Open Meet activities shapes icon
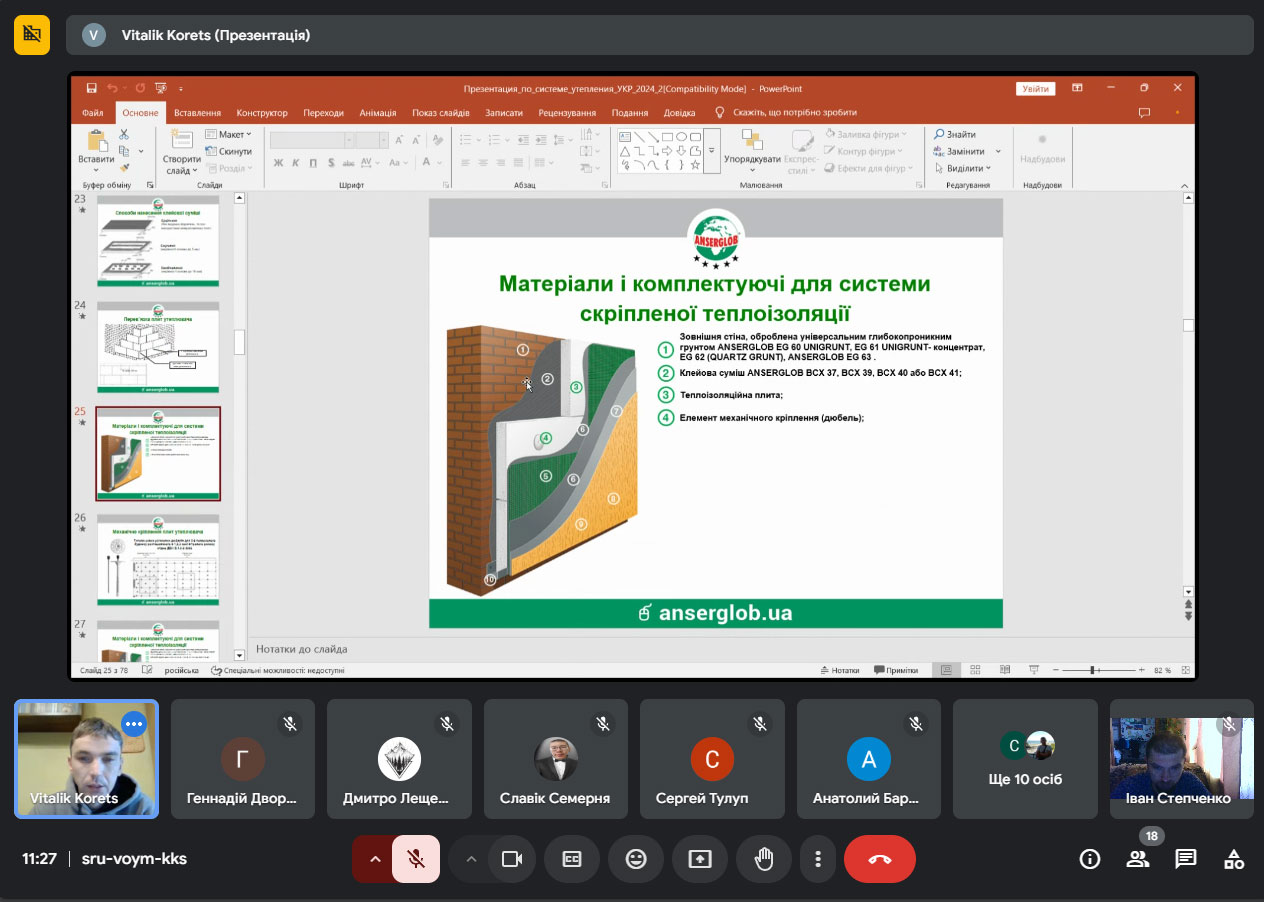The image size is (1264, 902). pyautogui.click(x=1234, y=859)
